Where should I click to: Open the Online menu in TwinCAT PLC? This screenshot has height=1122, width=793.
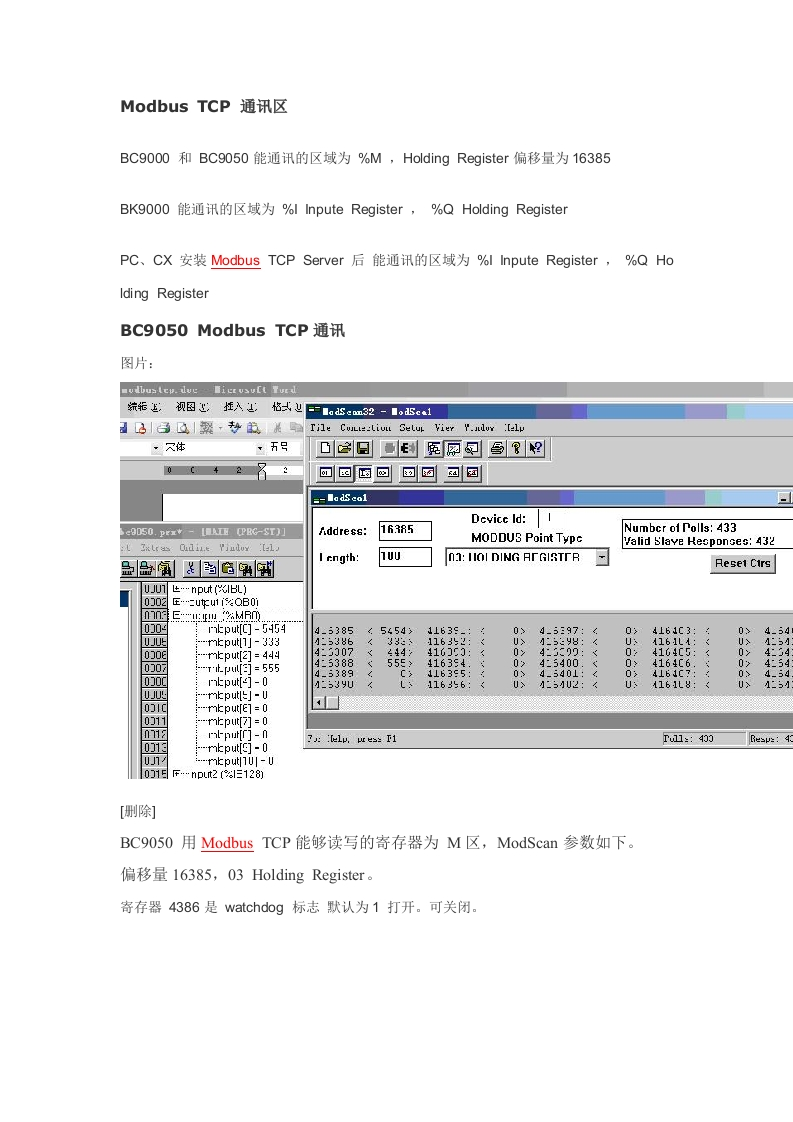tap(194, 547)
